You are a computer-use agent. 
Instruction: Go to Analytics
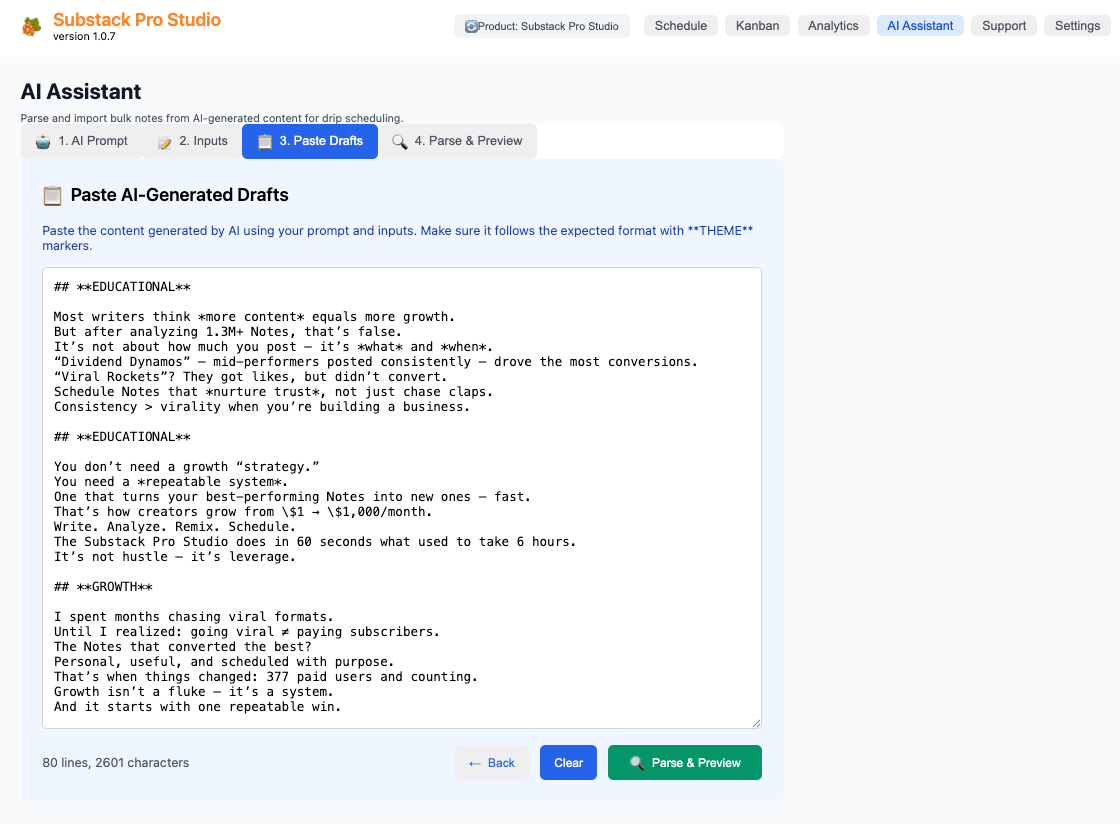click(833, 26)
